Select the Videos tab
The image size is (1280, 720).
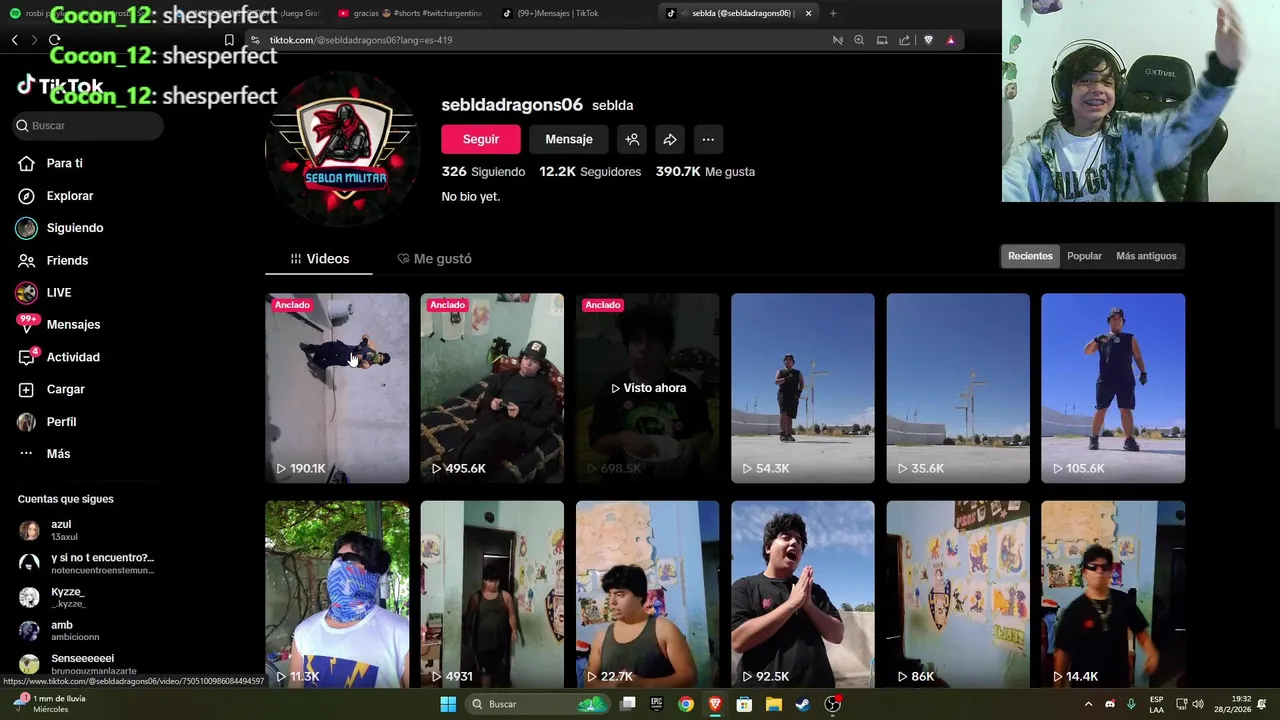click(x=319, y=258)
